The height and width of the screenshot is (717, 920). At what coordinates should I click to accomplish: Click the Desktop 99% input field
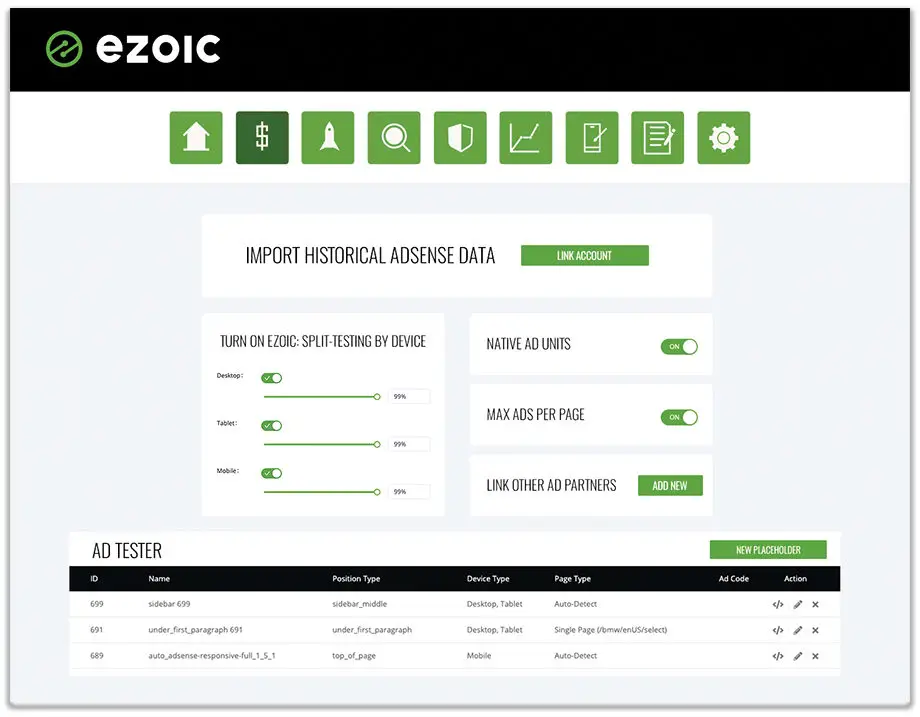(x=409, y=397)
